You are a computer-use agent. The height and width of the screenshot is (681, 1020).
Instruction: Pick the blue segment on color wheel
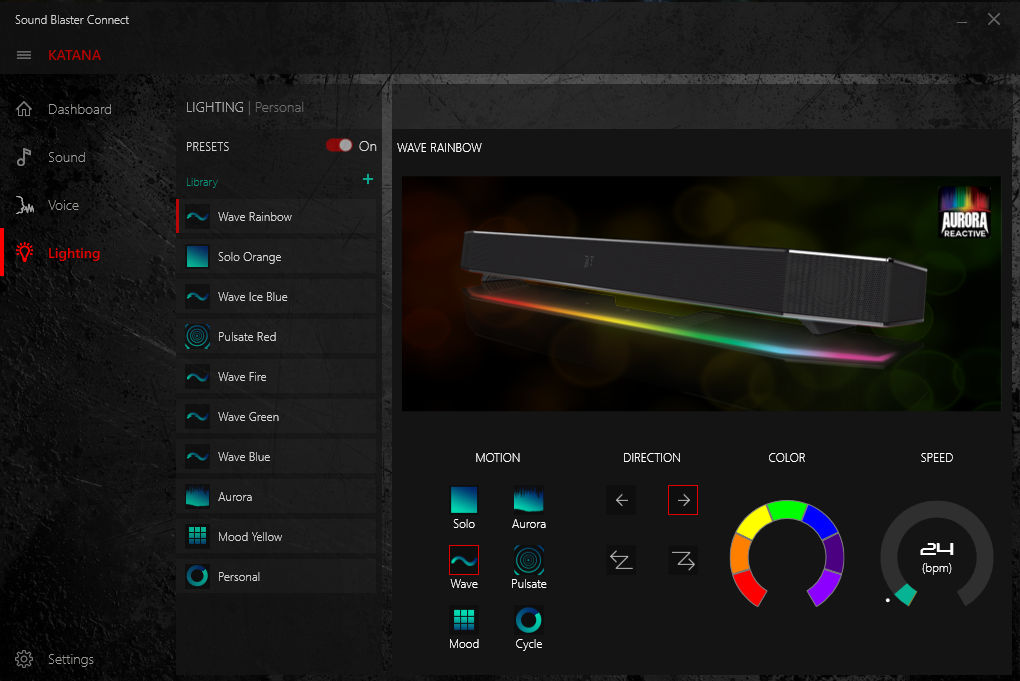tap(818, 521)
